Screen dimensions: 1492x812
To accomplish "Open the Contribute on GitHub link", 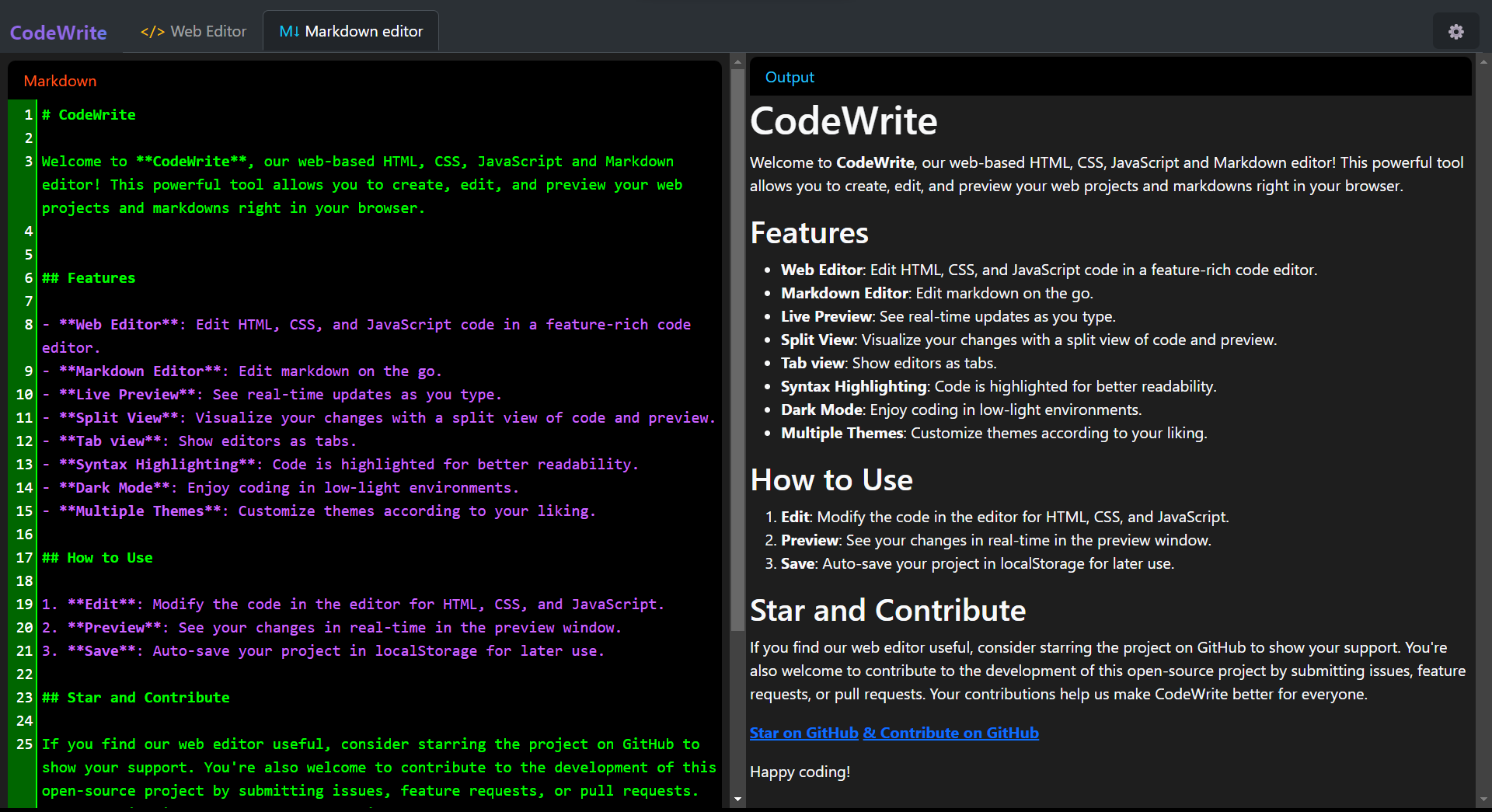I will point(950,733).
